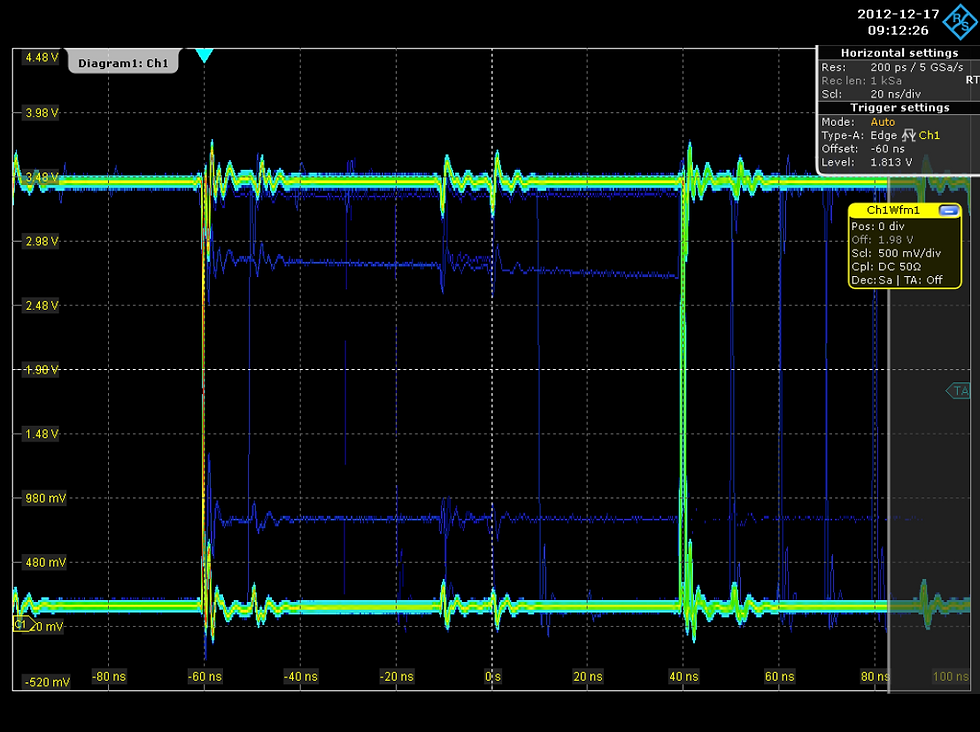The width and height of the screenshot is (980, 732).
Task: Click Dec:Sa | TA: Off line
Action: pyautogui.click(x=897, y=280)
